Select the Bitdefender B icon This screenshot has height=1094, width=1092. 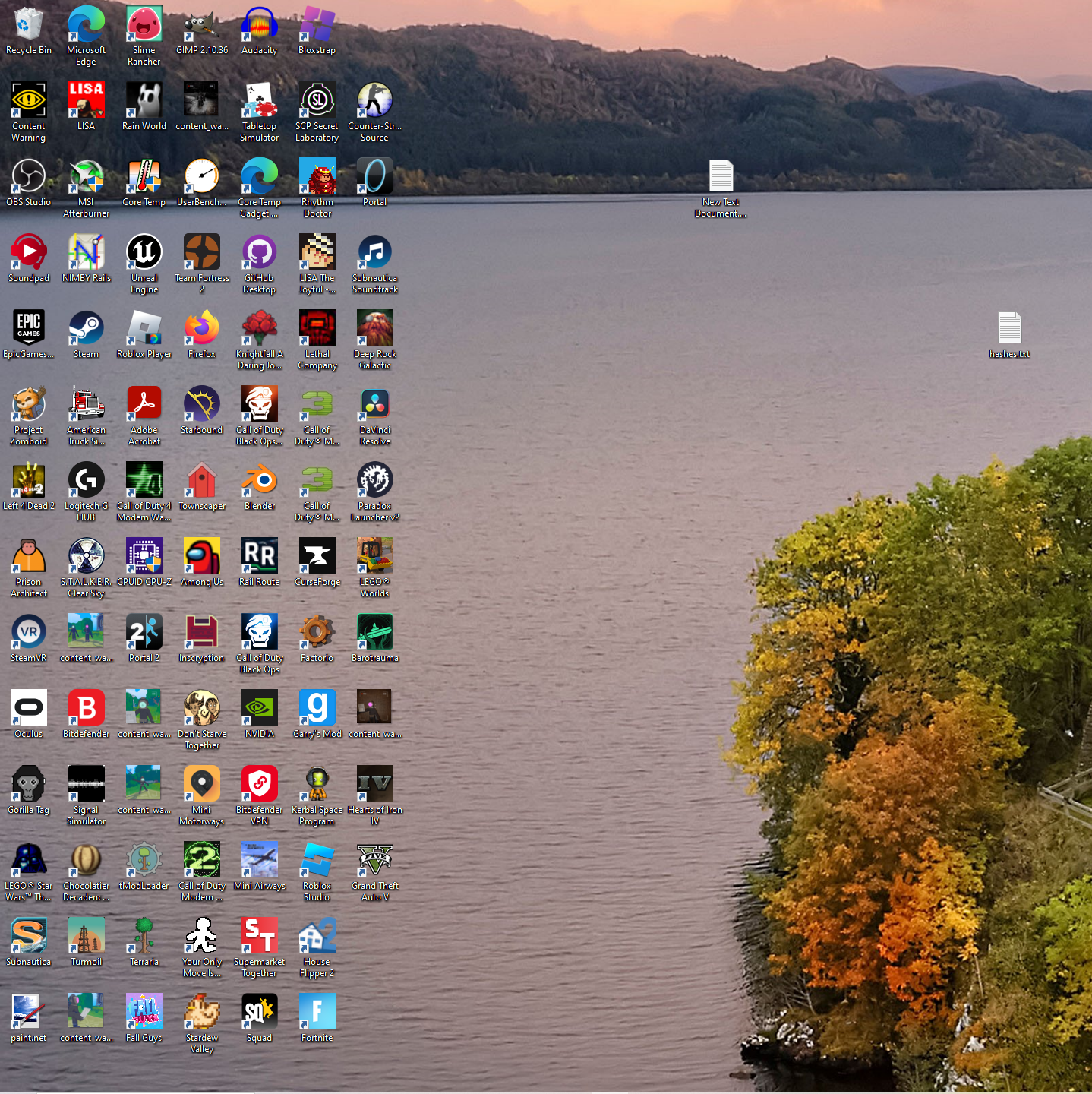[x=87, y=708]
